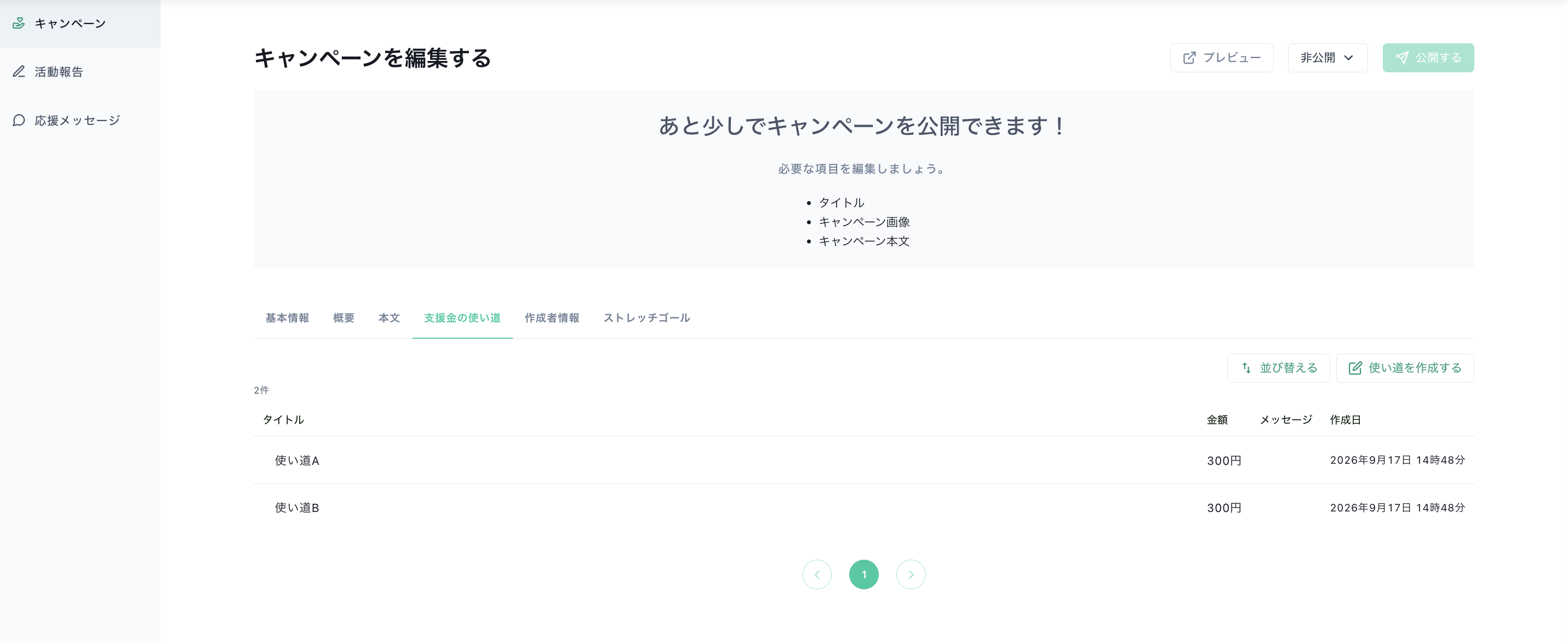1568x643 pixels.
Task: Click the 作成日 column header
Action: coord(1345,420)
